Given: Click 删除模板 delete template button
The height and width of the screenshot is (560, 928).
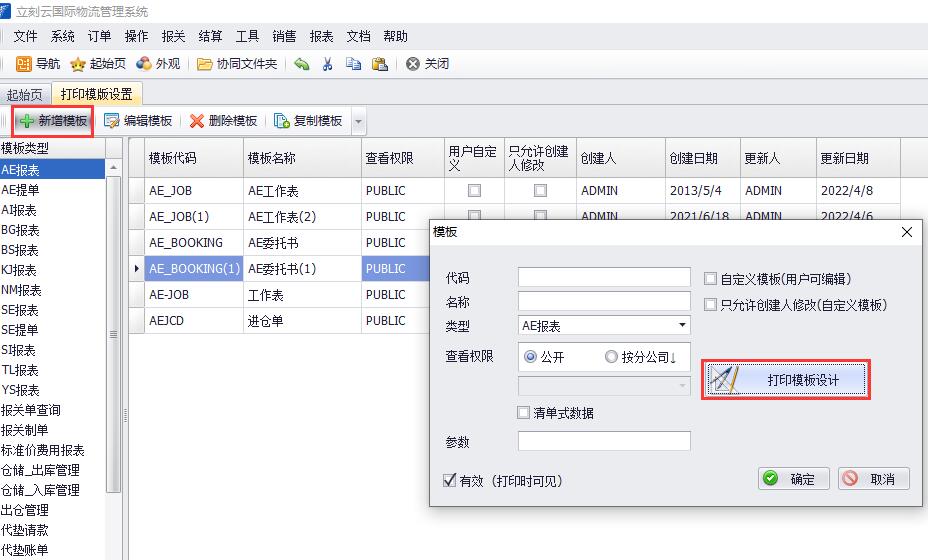Looking at the screenshot, I should pyautogui.click(x=223, y=121).
